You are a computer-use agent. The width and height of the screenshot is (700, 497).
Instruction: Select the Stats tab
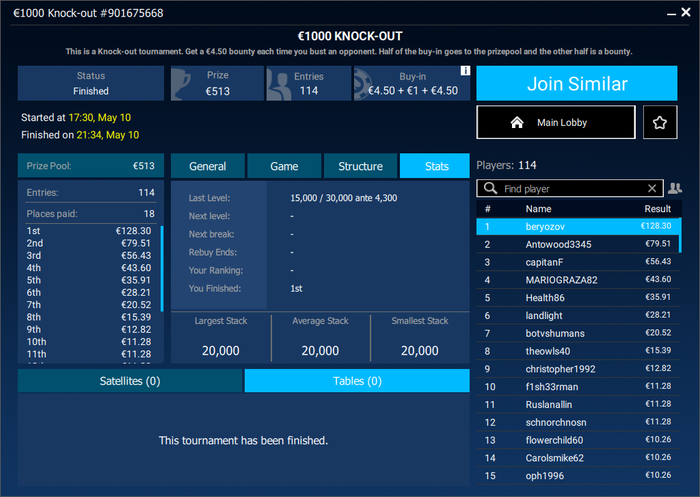click(x=435, y=166)
